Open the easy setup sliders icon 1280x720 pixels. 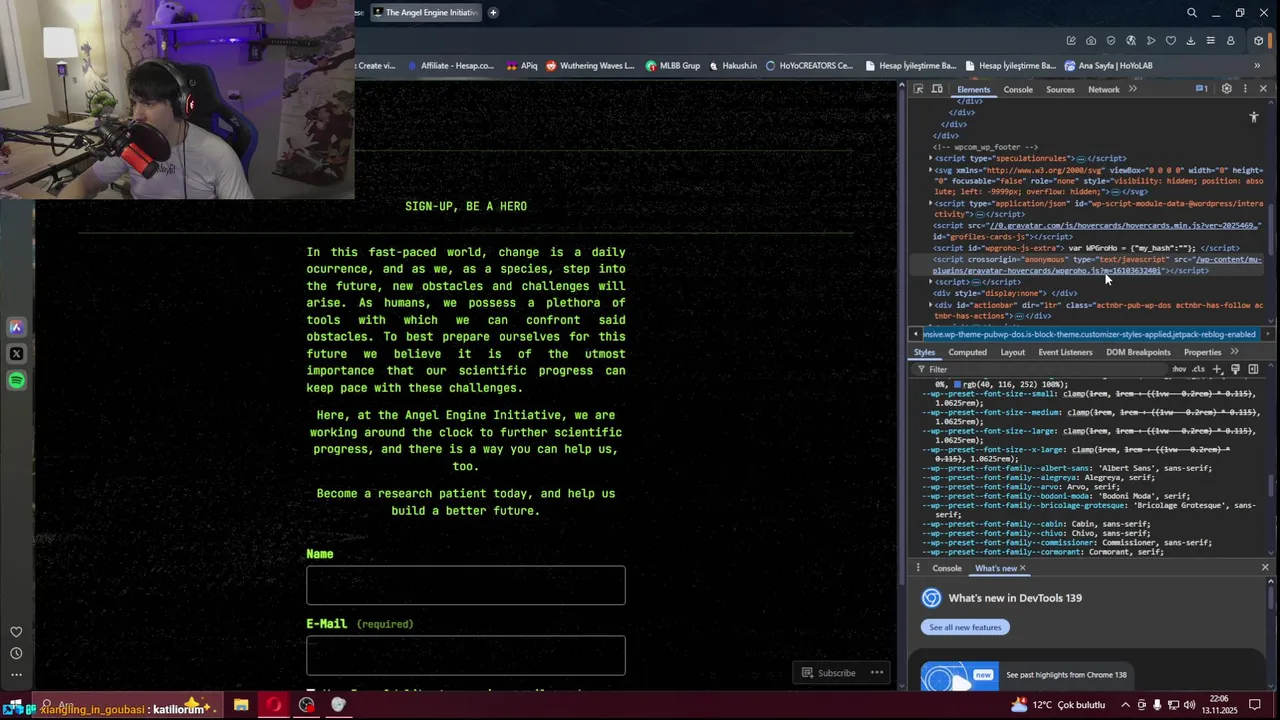click(x=1211, y=41)
